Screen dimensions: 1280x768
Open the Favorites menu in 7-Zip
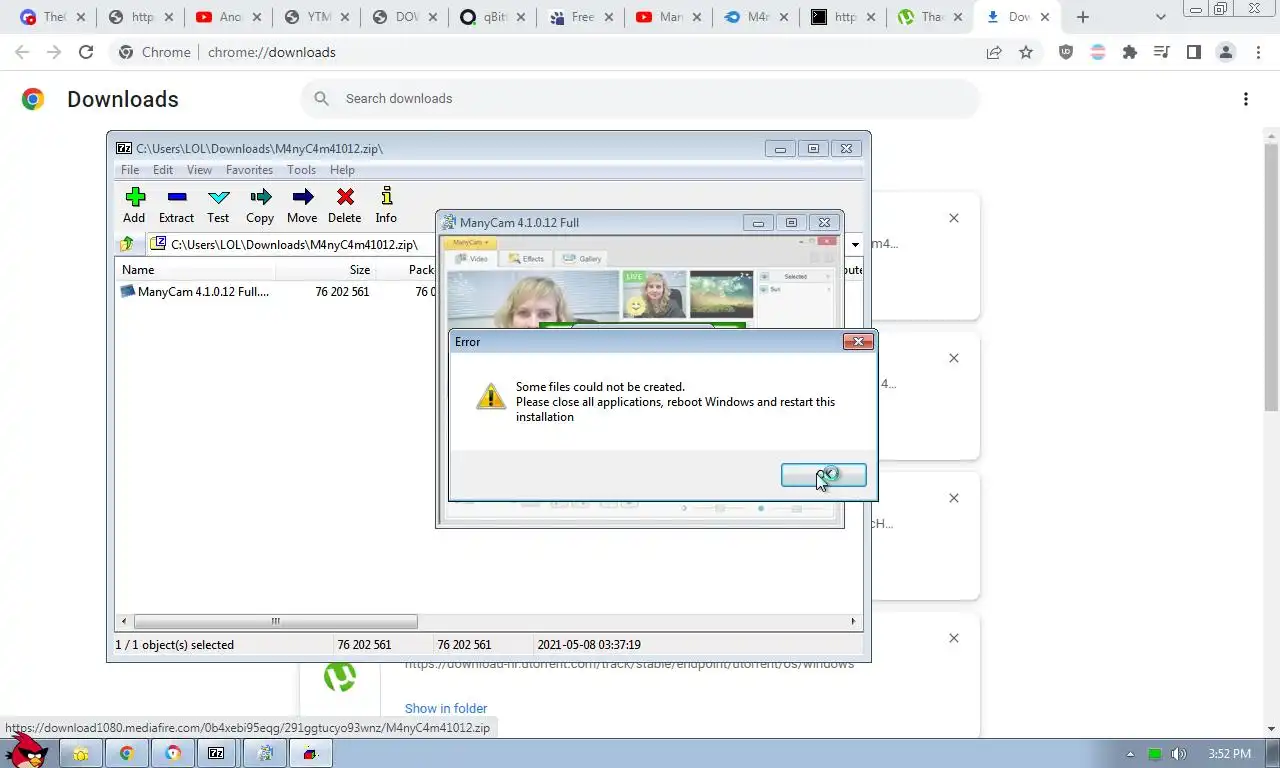point(249,170)
